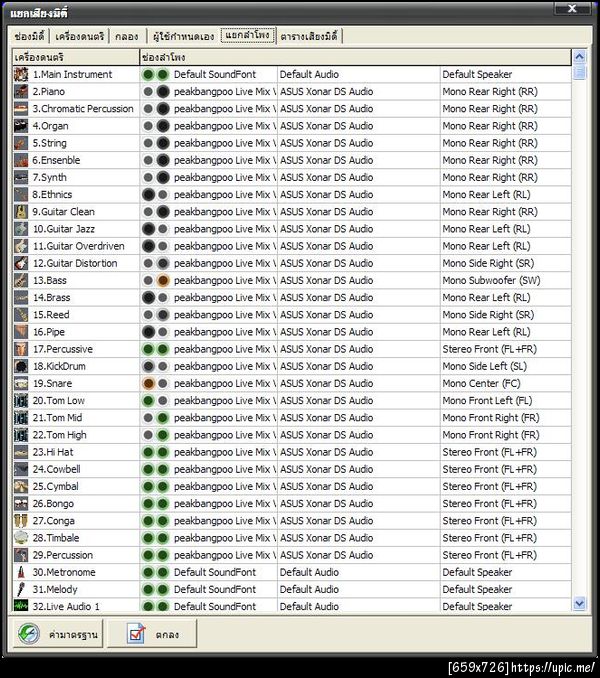
Task: Switch to the เครื่องดนตรี tab
Action: click(x=80, y=36)
